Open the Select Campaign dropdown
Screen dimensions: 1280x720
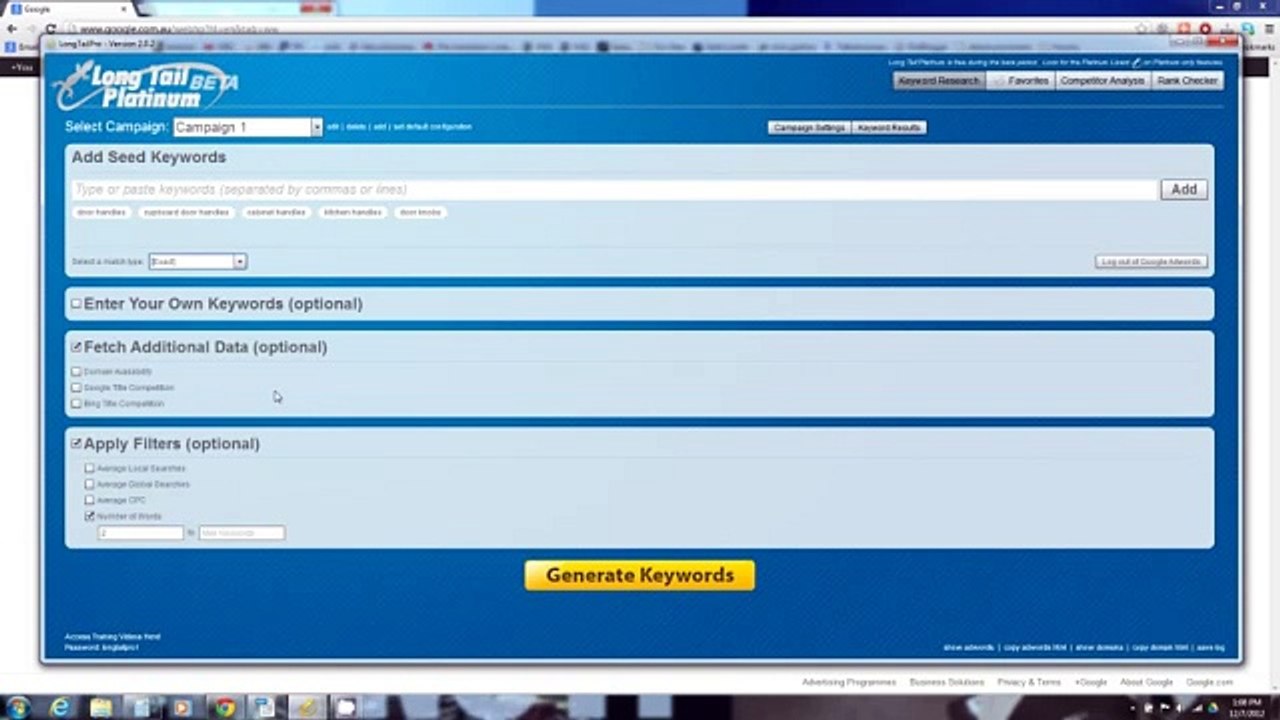pyautogui.click(x=247, y=127)
